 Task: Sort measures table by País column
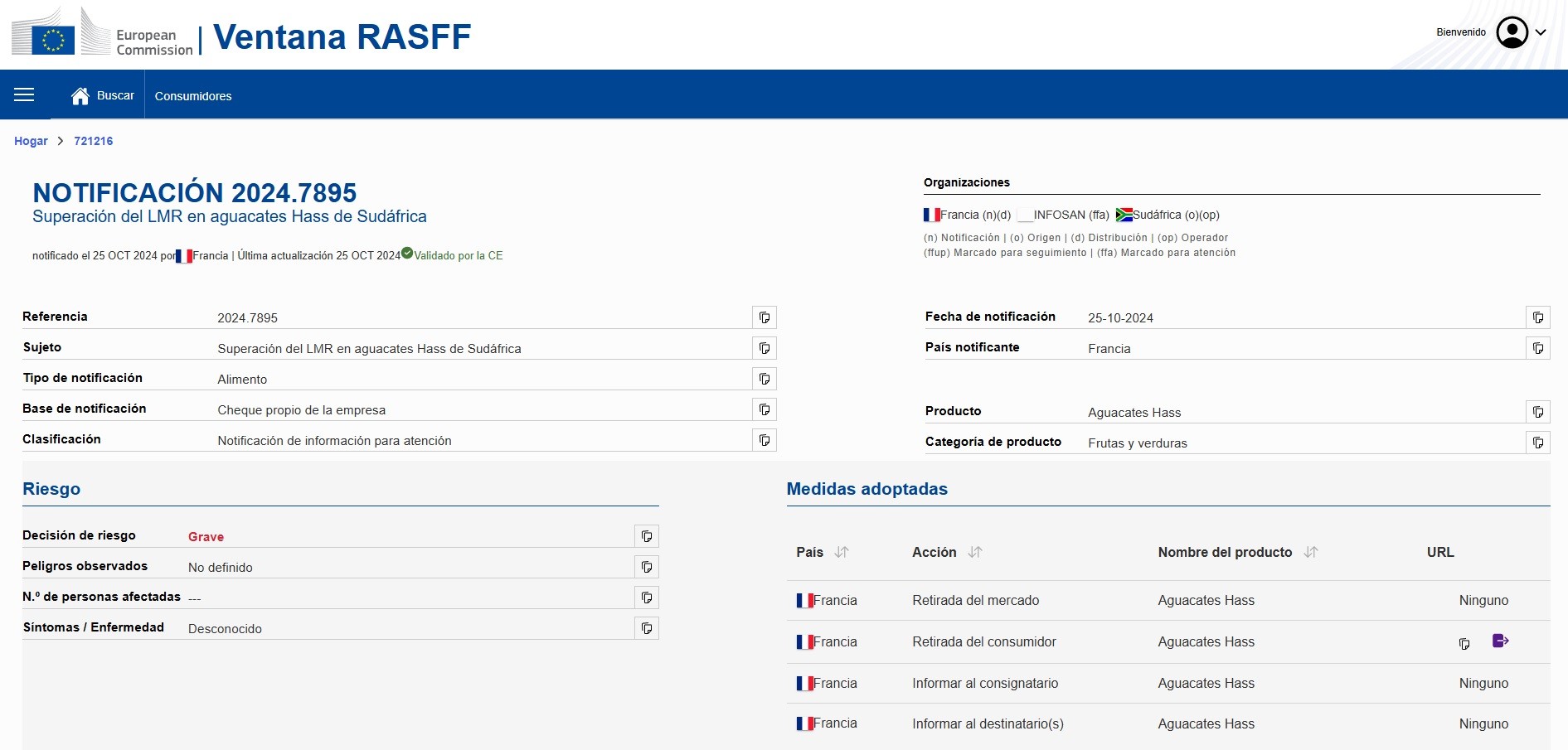pyautogui.click(x=842, y=552)
